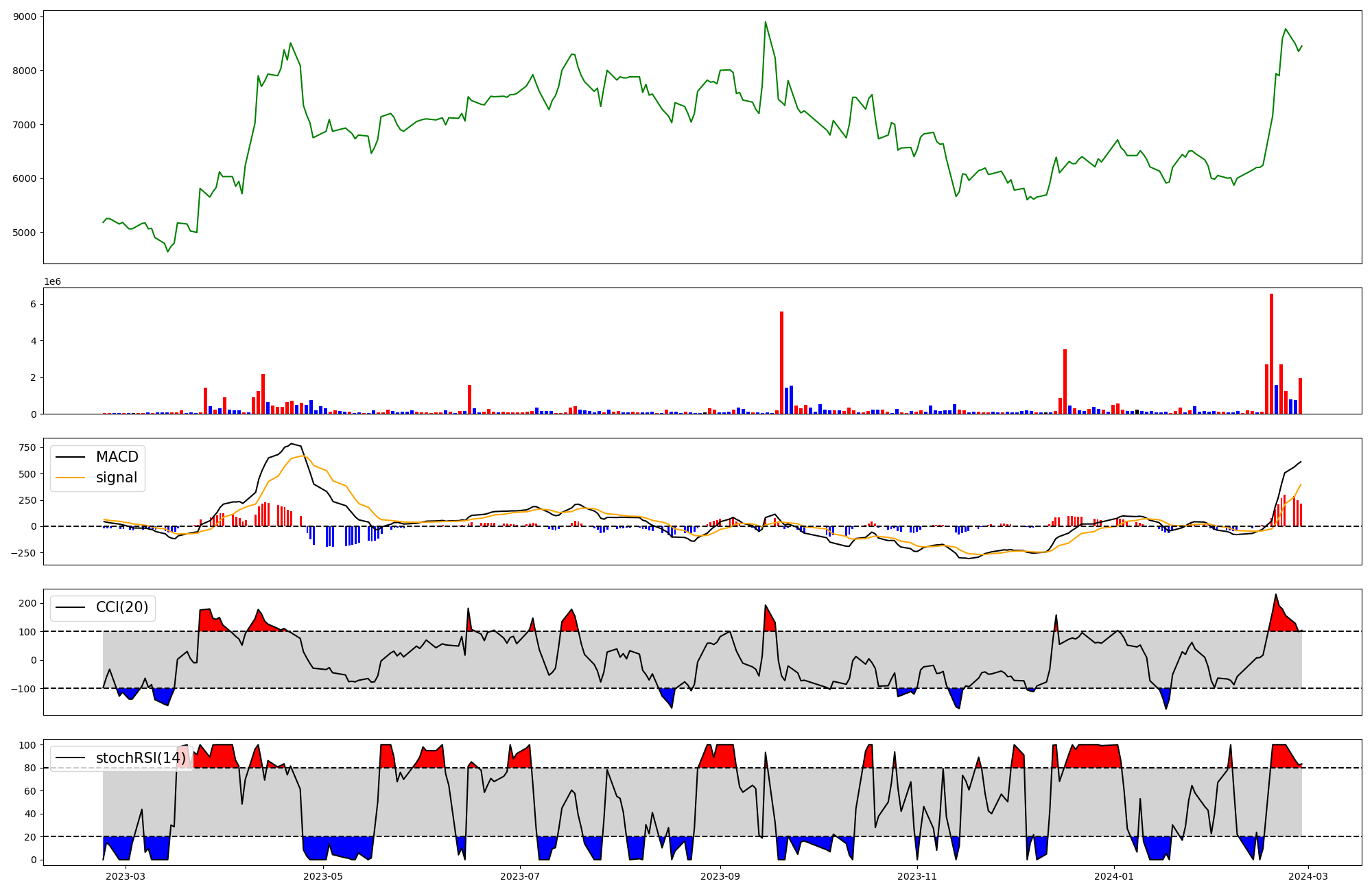Click the September 2023 price peak near 8900
This screenshot has width=1372, height=892.
pyautogui.click(x=766, y=22)
